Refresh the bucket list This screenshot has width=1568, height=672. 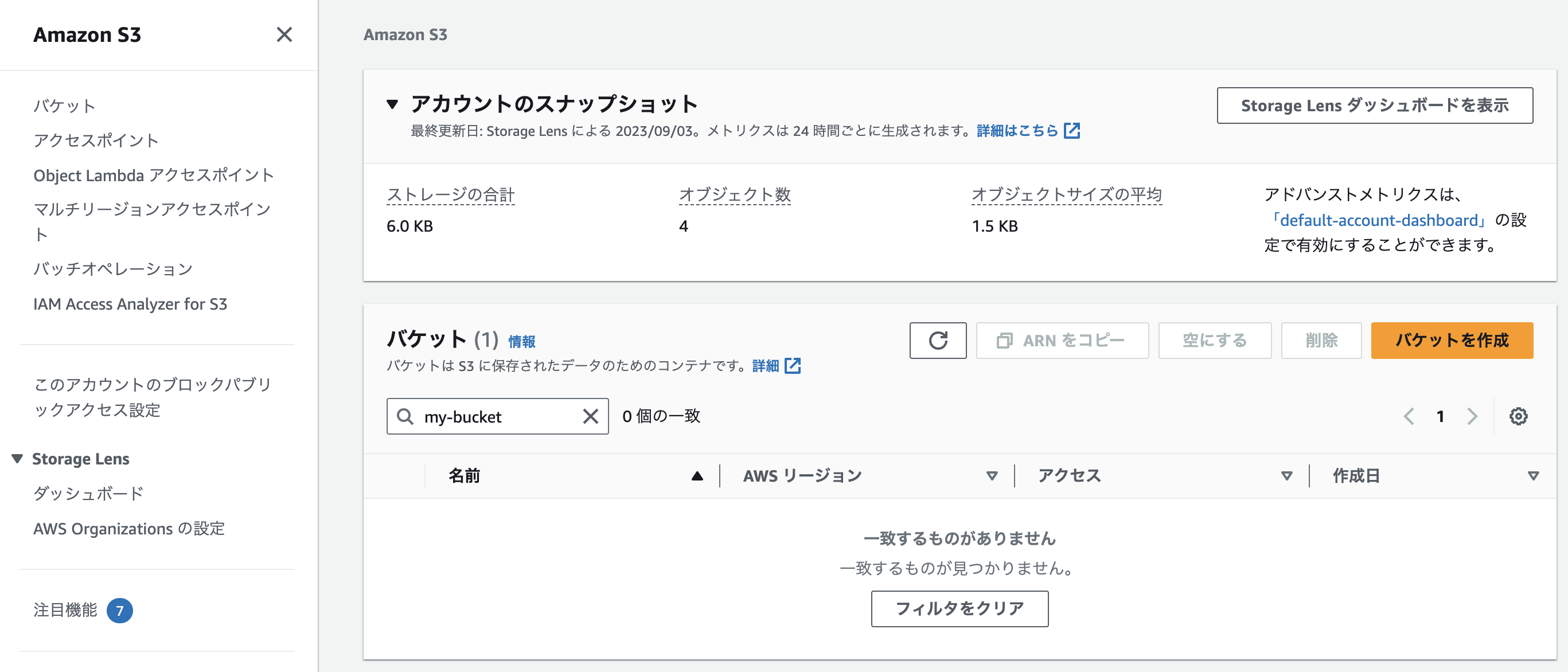[x=937, y=340]
